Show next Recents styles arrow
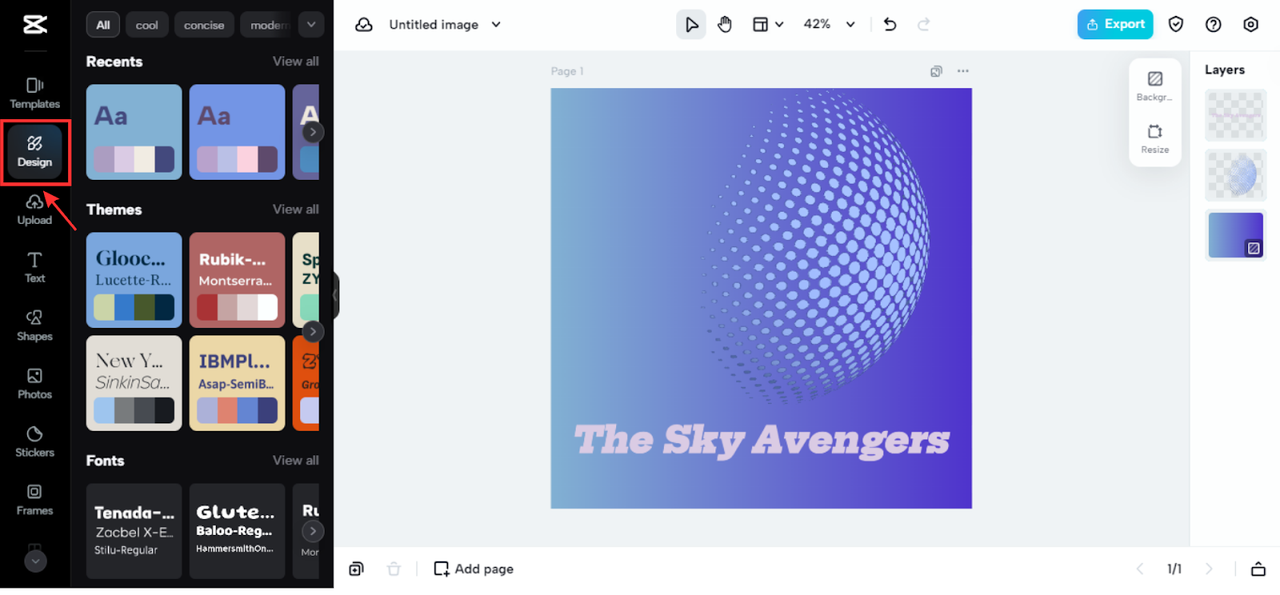The height and width of the screenshot is (595, 1280). 313,132
